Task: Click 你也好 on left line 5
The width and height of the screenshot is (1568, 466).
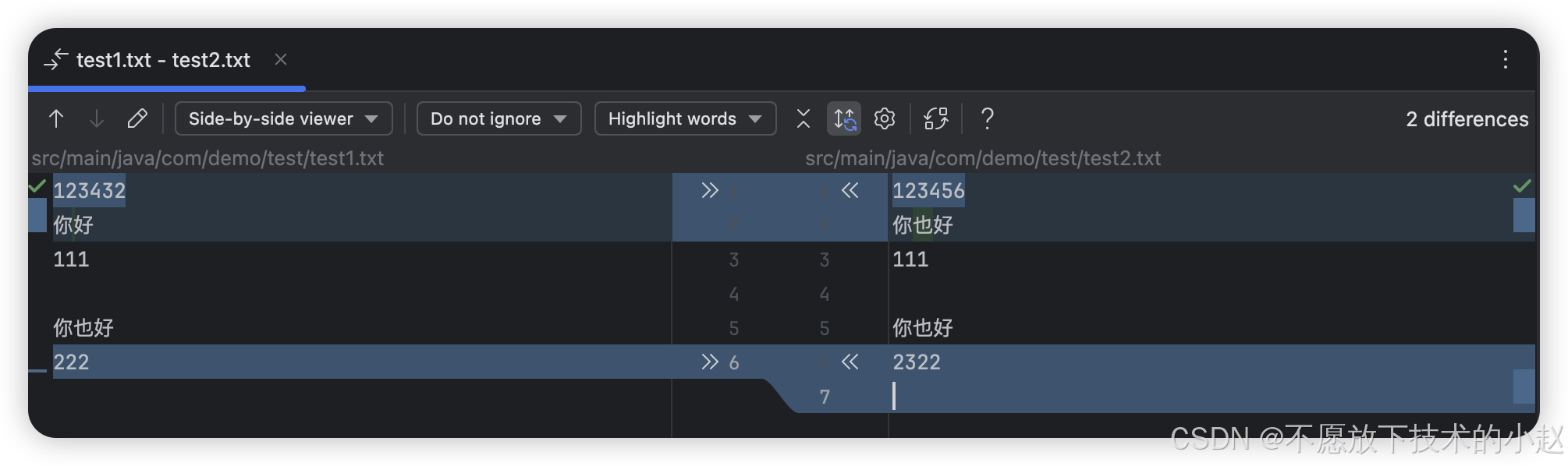Action: [83, 327]
